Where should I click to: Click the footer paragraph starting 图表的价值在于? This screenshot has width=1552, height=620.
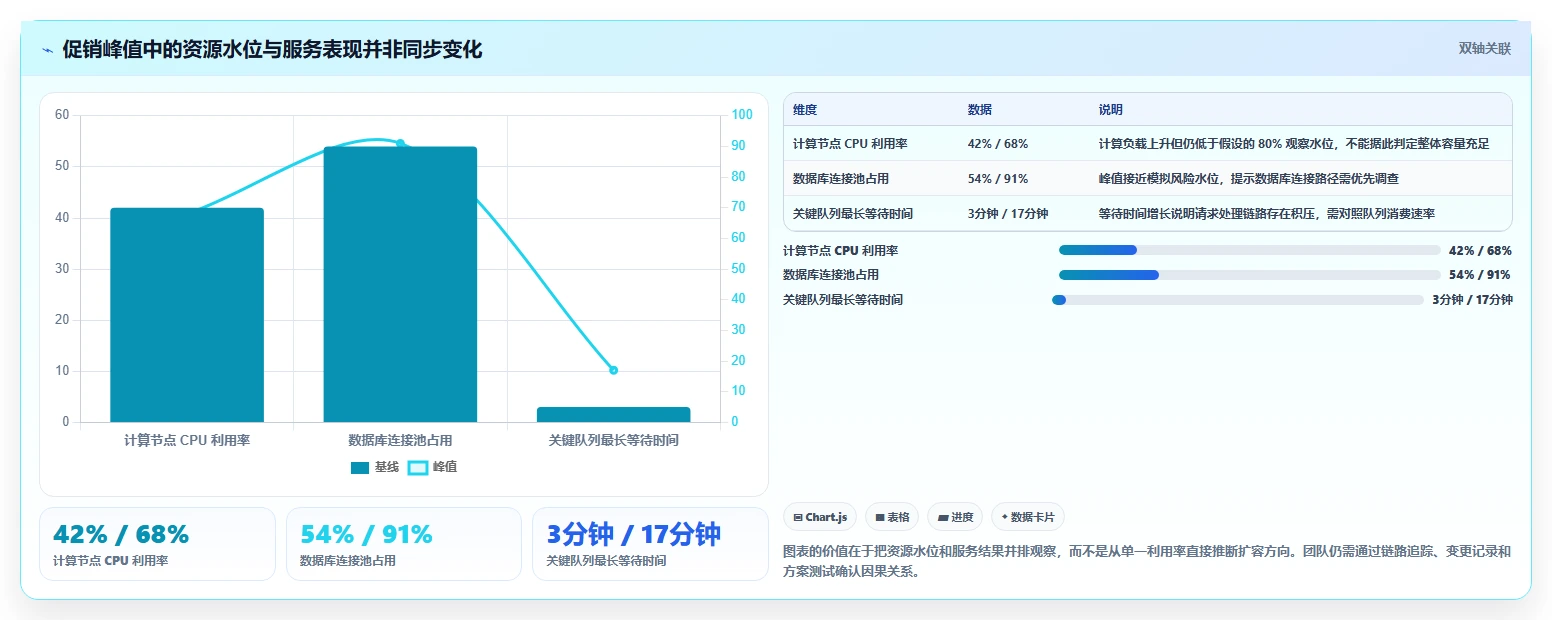(1147, 562)
